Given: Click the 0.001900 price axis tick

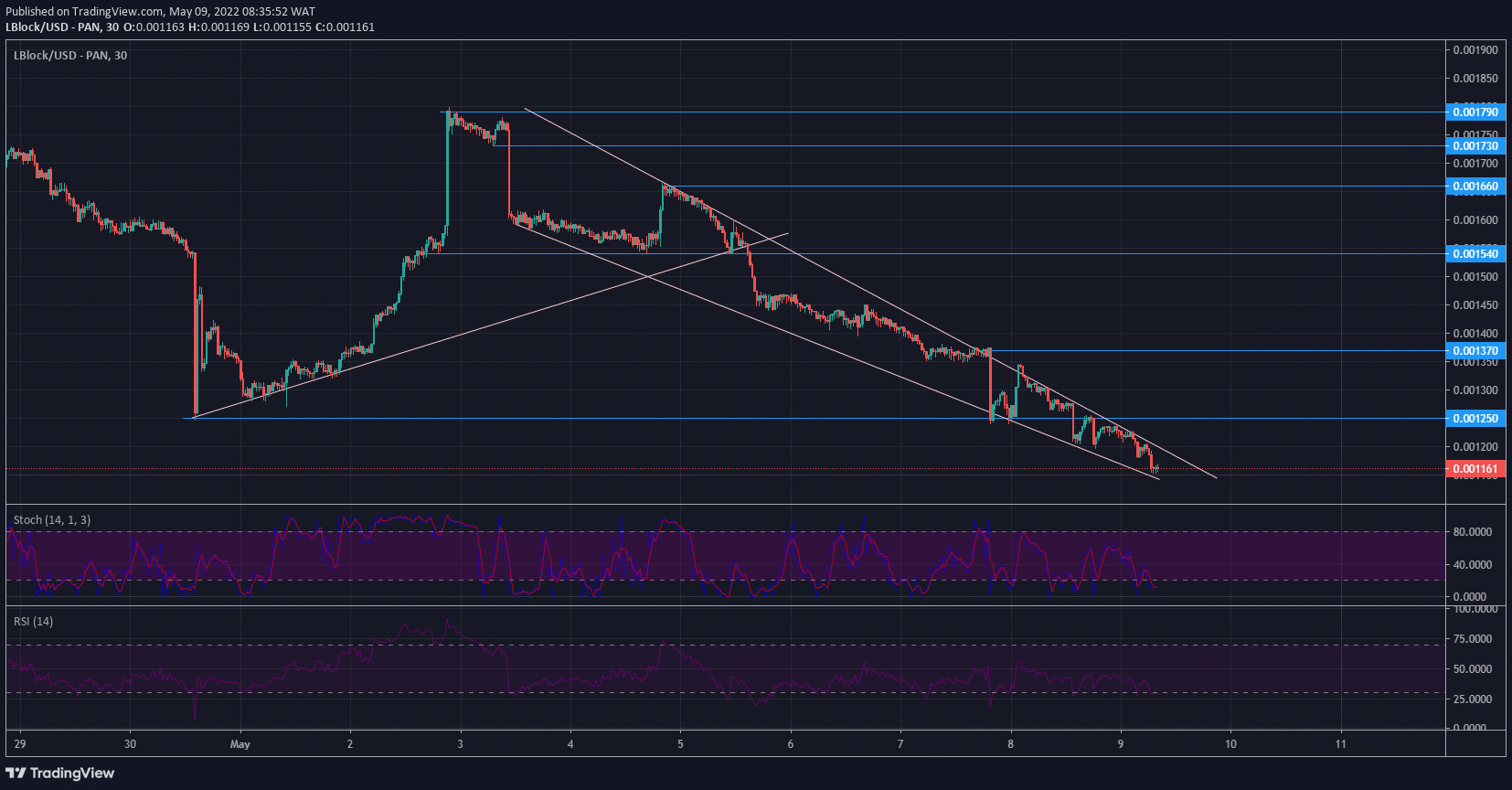Looking at the screenshot, I should 1475,50.
